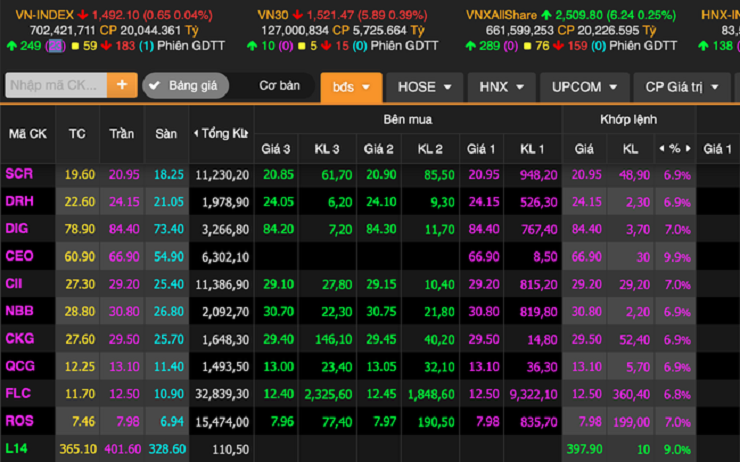
Task: Toggle the Bảng giá view option
Action: click(x=185, y=85)
